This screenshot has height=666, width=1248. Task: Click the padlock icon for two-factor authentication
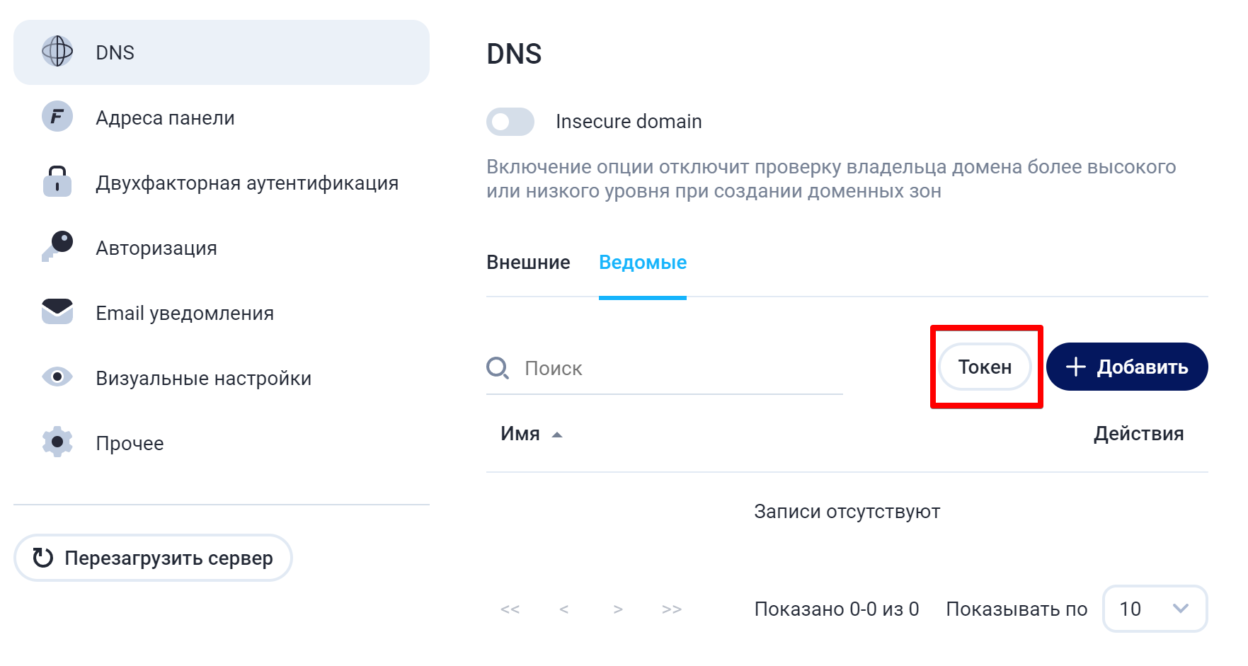(x=57, y=182)
